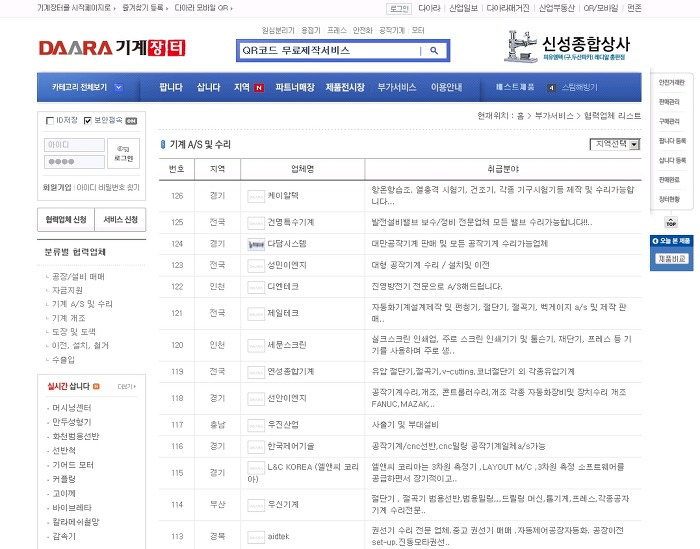Click the orange icon beside 실시간 삽니다

(96, 387)
